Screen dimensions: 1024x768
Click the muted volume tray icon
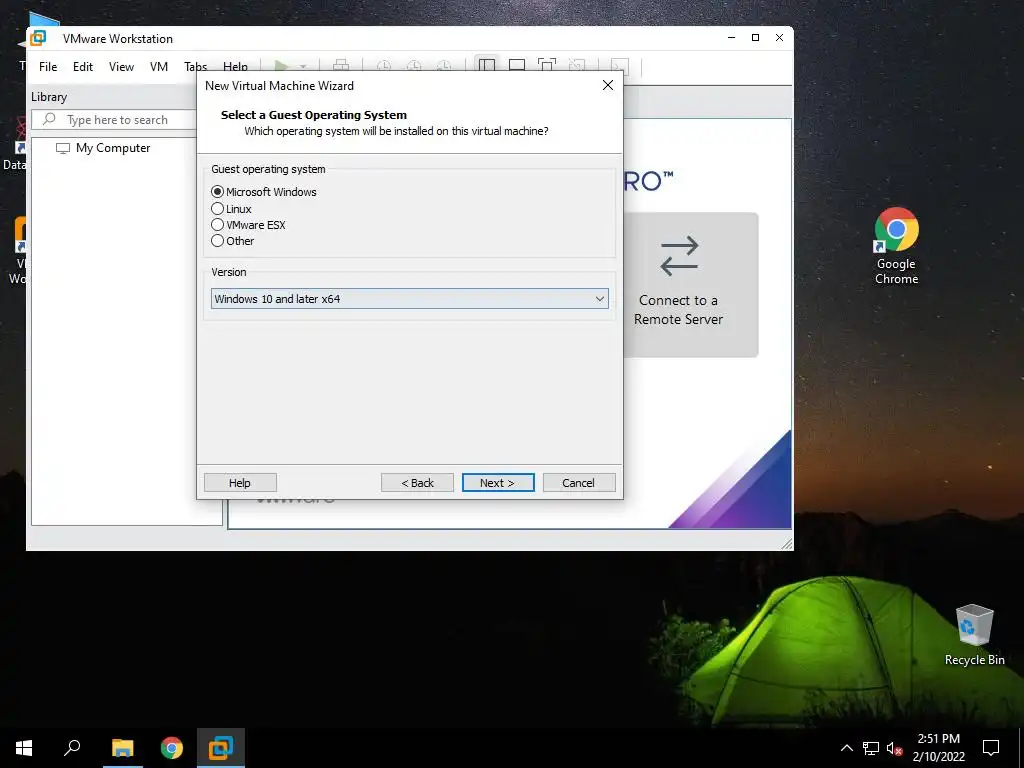coord(894,748)
